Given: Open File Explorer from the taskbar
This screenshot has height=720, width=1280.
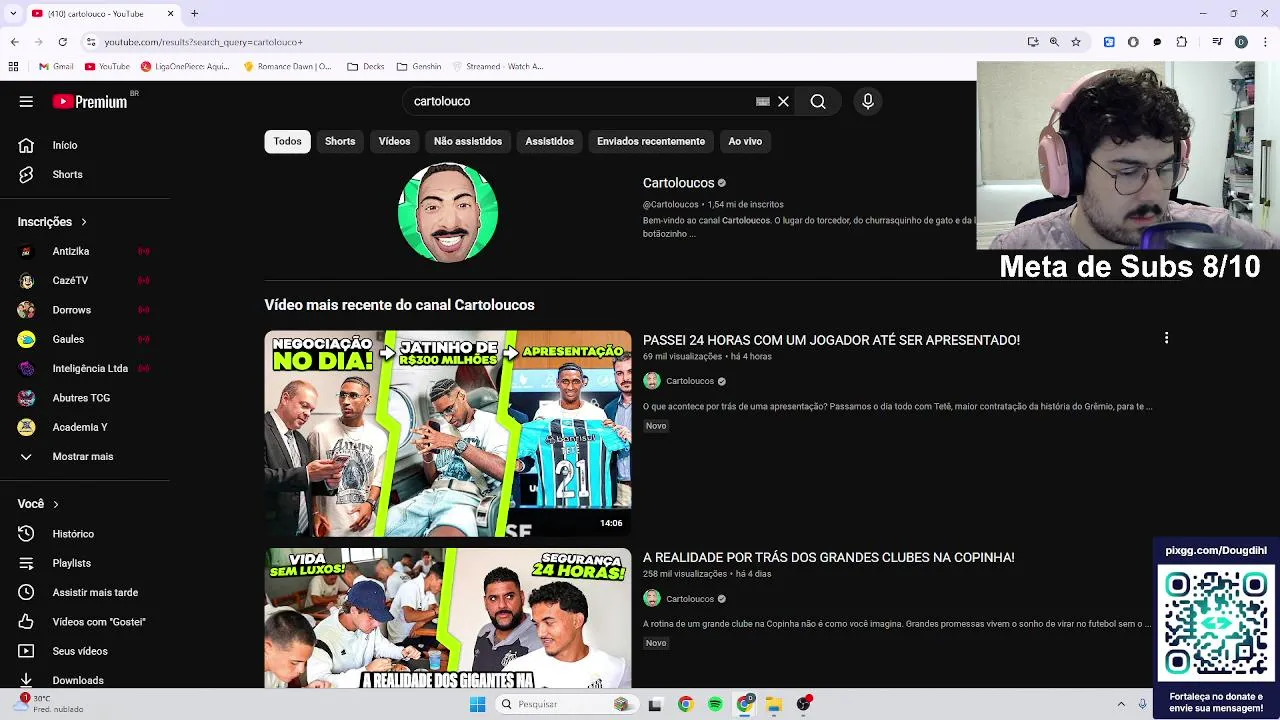Looking at the screenshot, I should [774, 704].
